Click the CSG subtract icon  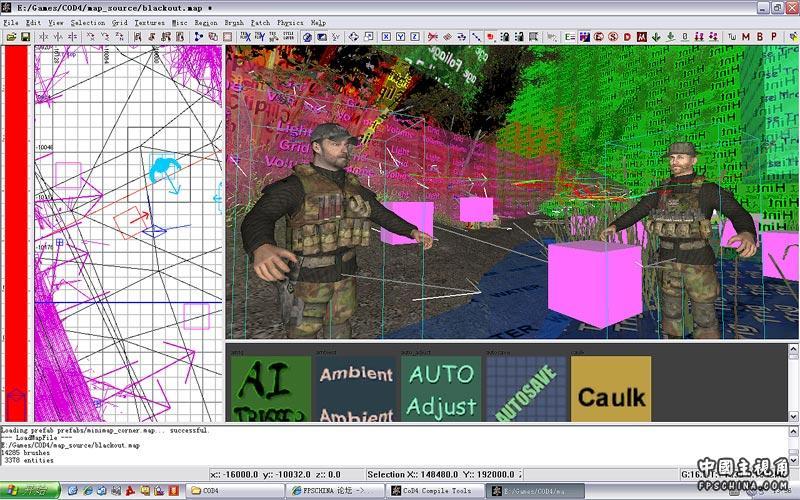coord(213,37)
